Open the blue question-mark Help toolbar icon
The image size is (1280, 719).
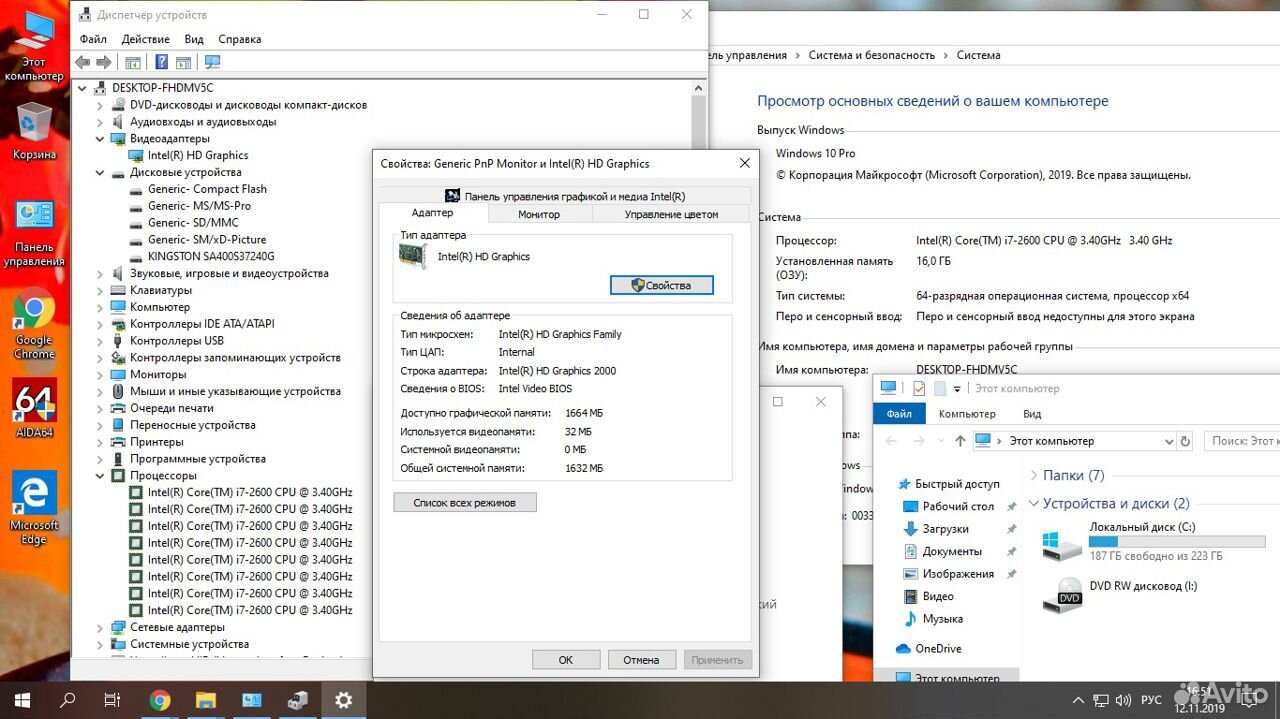160,62
